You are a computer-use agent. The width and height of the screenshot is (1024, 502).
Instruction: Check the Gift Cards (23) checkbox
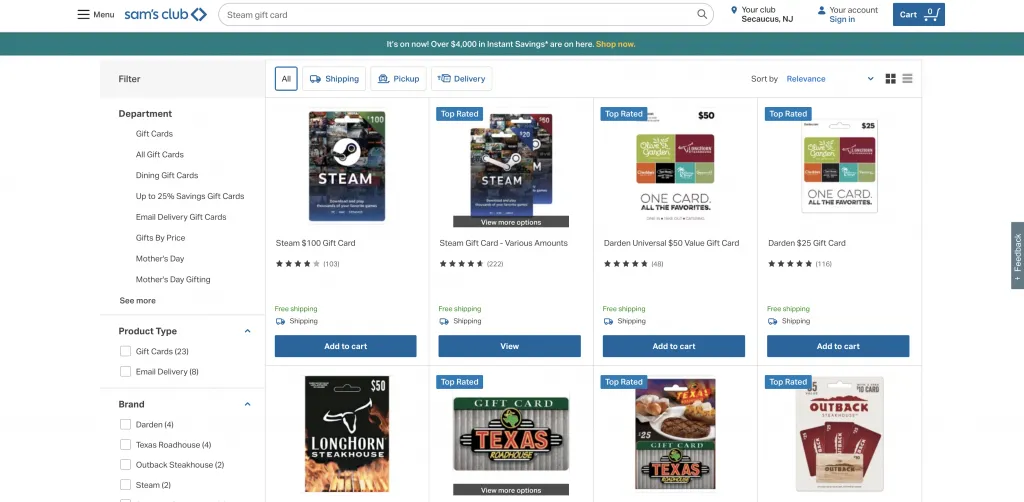click(x=125, y=351)
